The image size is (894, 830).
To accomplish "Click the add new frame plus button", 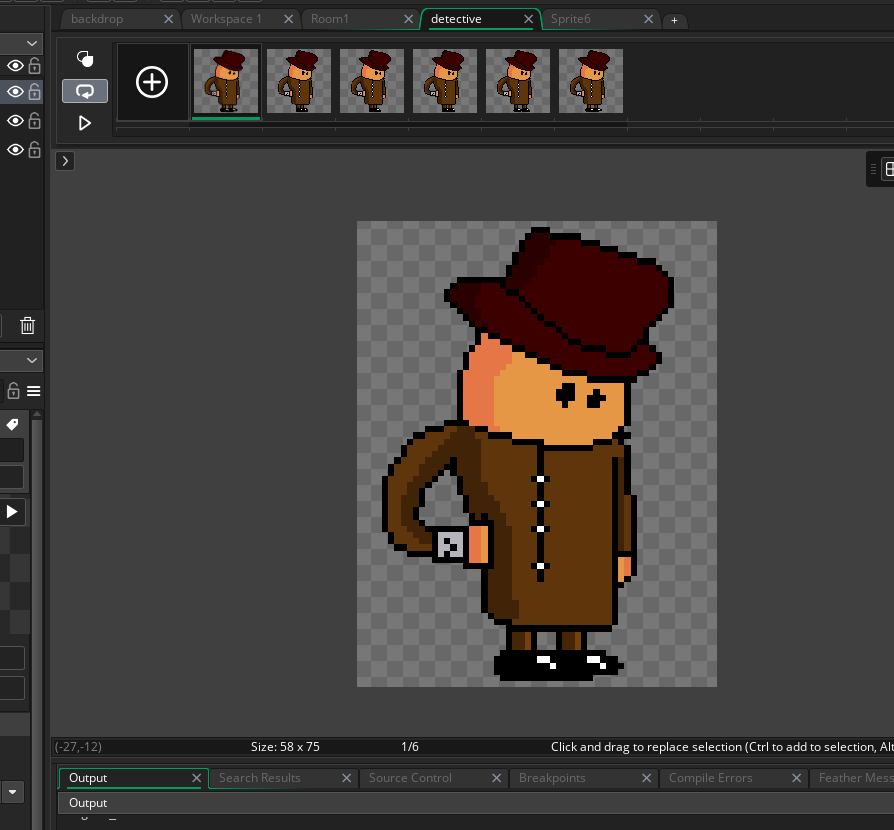I will [152, 82].
